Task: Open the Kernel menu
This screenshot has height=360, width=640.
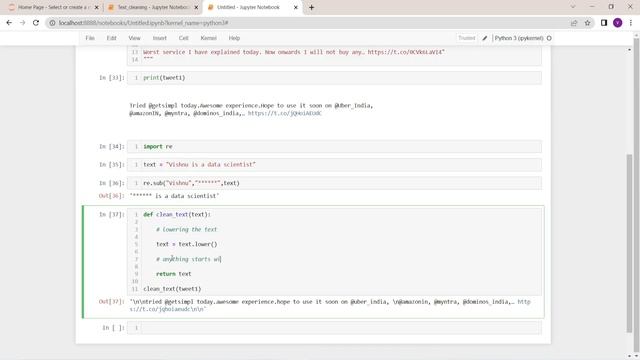Action: (208, 38)
